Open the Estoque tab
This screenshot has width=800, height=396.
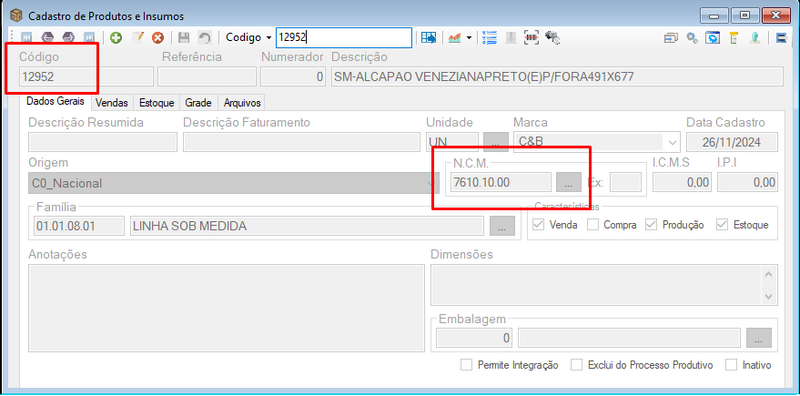(157, 103)
